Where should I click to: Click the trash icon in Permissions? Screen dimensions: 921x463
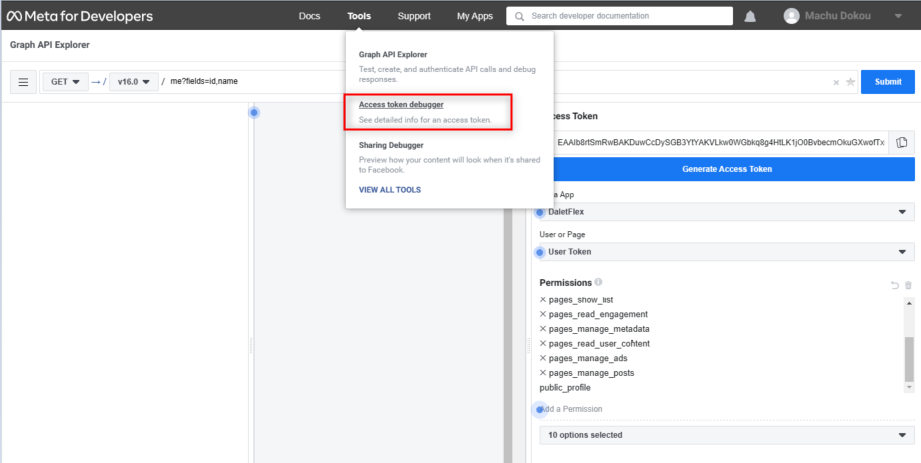908,285
